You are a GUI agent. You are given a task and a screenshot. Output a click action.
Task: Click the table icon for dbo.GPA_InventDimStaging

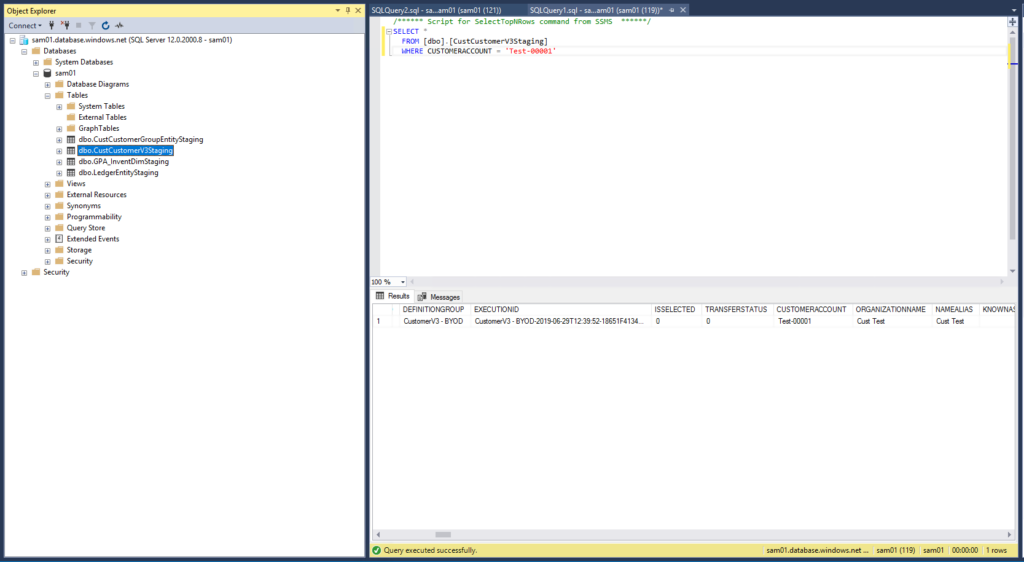[x=71, y=162]
